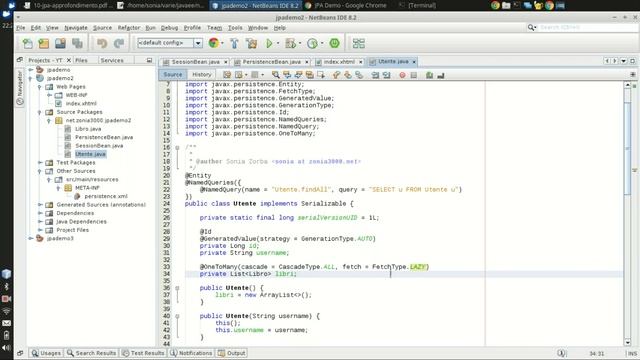Click the Redo toolbar icon

pyautogui.click(x=119, y=43)
